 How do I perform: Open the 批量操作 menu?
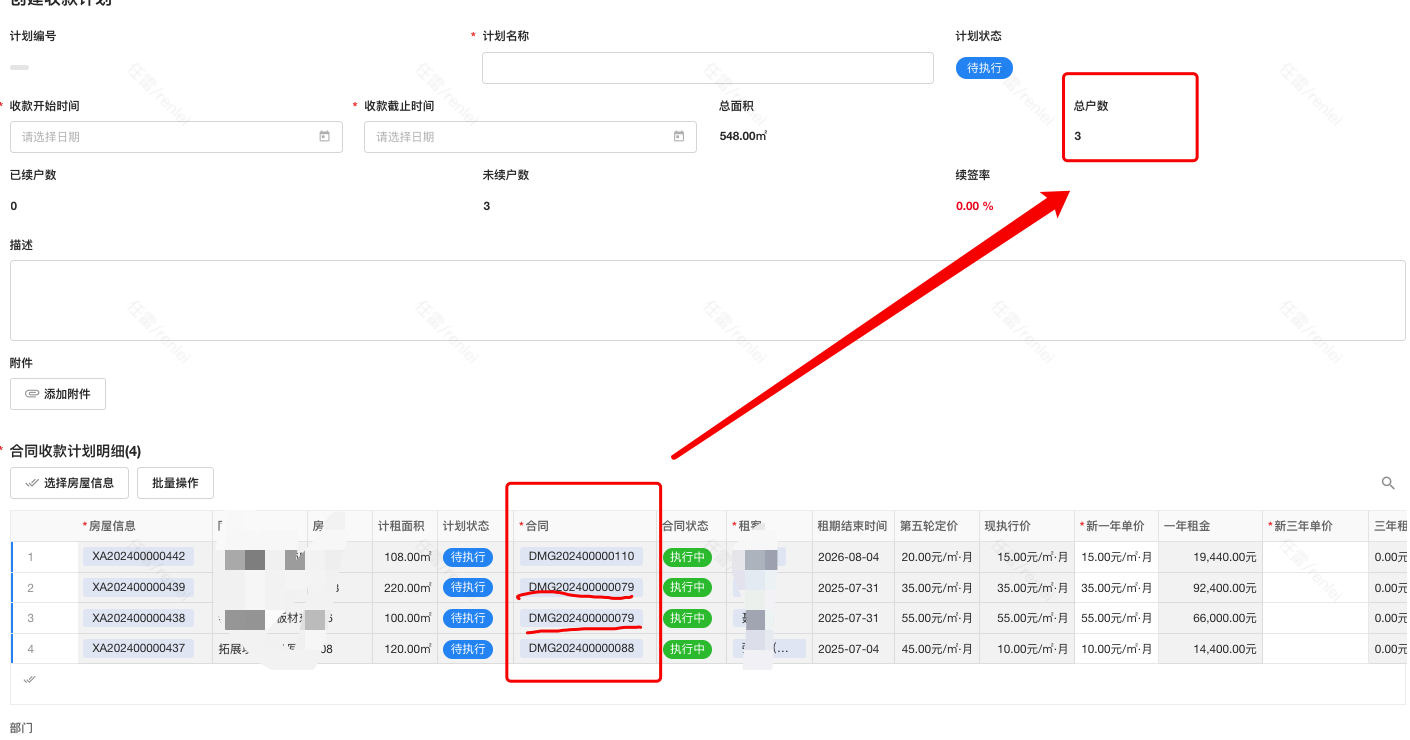[x=175, y=483]
